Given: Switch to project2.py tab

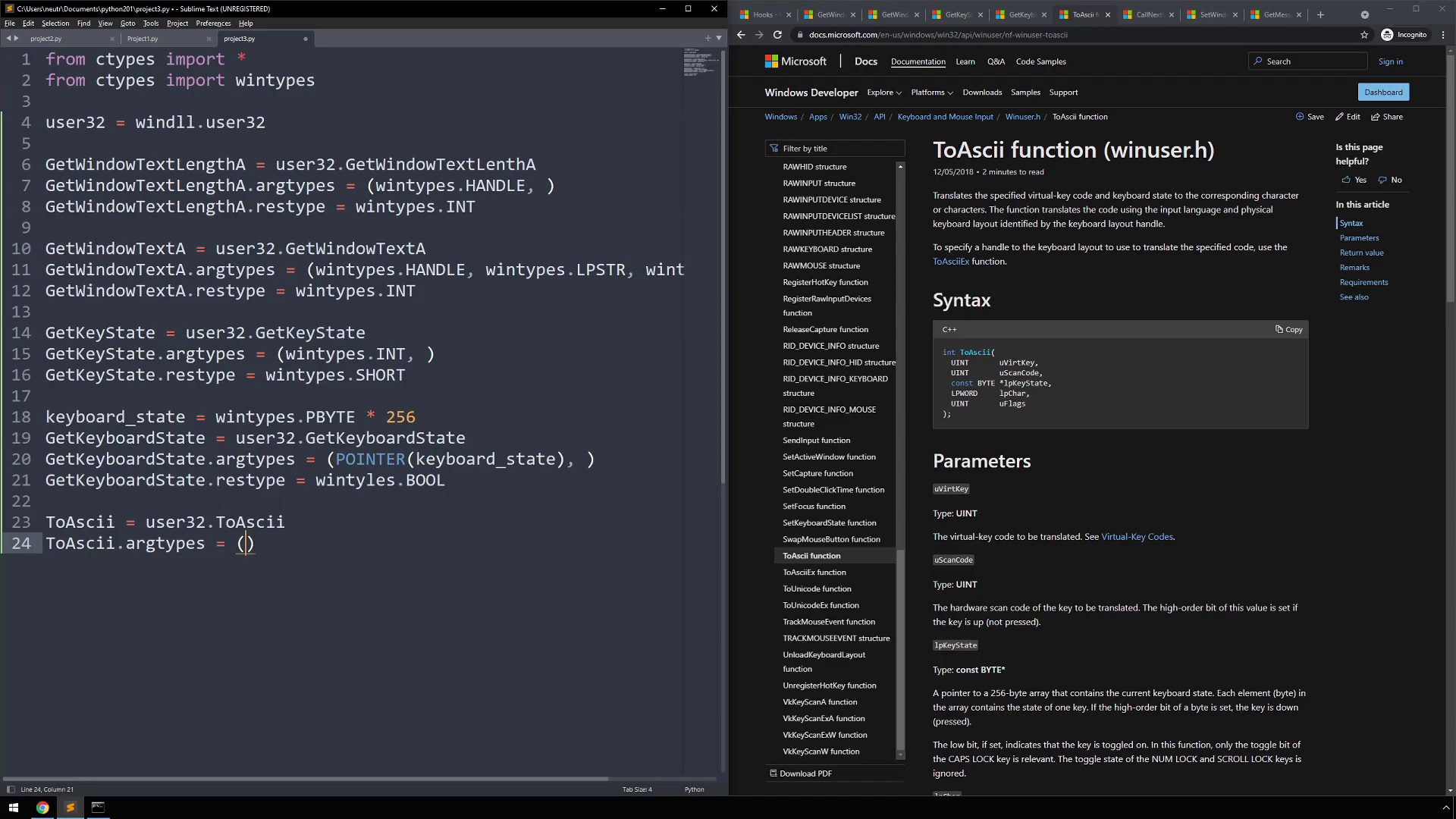Looking at the screenshot, I should pos(46,39).
